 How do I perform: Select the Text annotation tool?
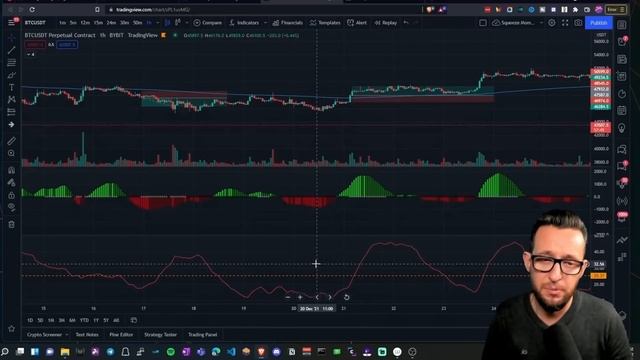pos(11,87)
